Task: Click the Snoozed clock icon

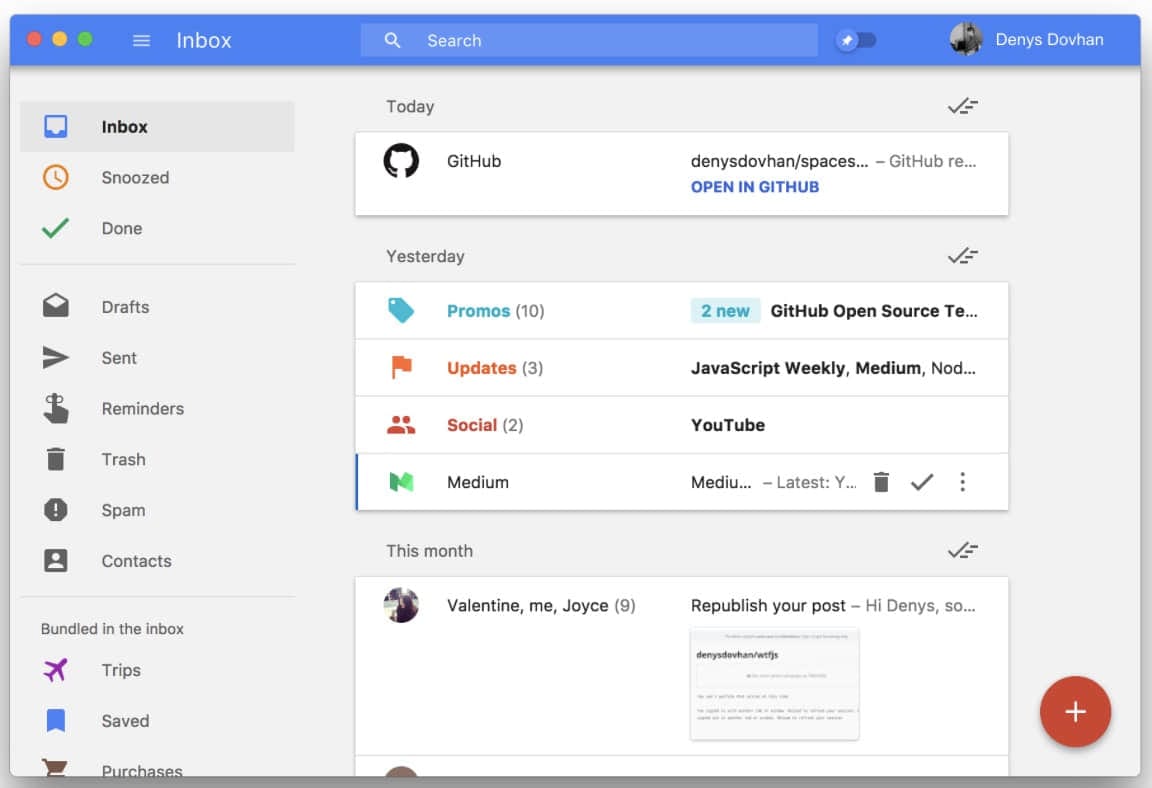Action: 56,177
